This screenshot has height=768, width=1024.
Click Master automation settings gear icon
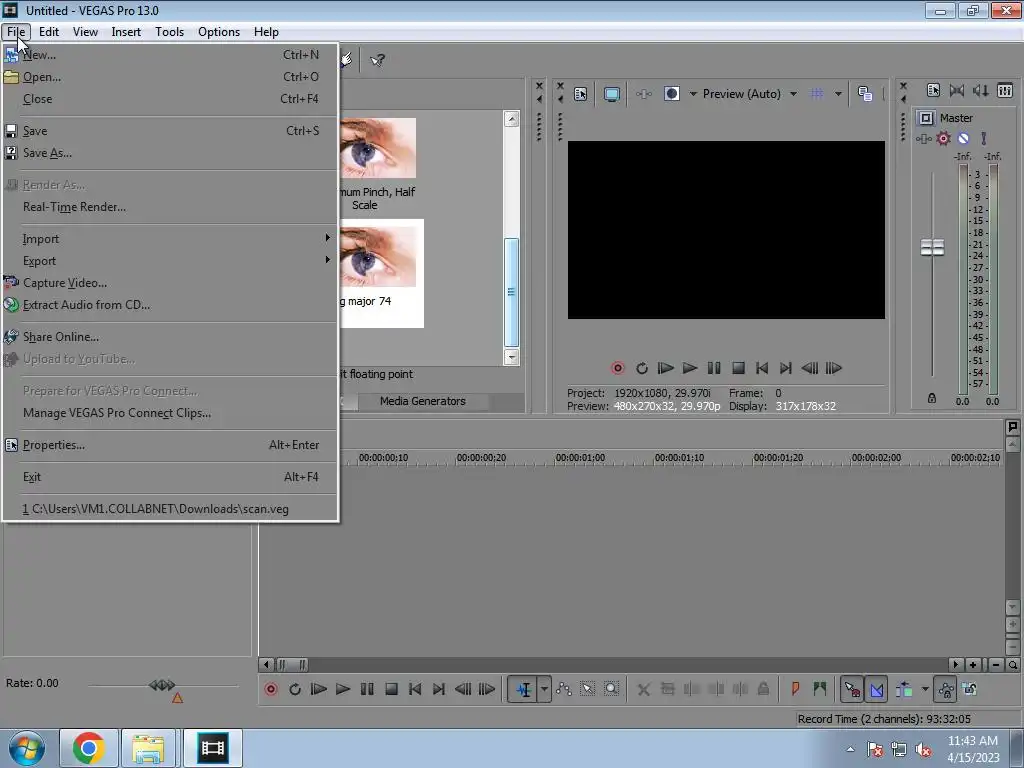pyautogui.click(x=944, y=138)
